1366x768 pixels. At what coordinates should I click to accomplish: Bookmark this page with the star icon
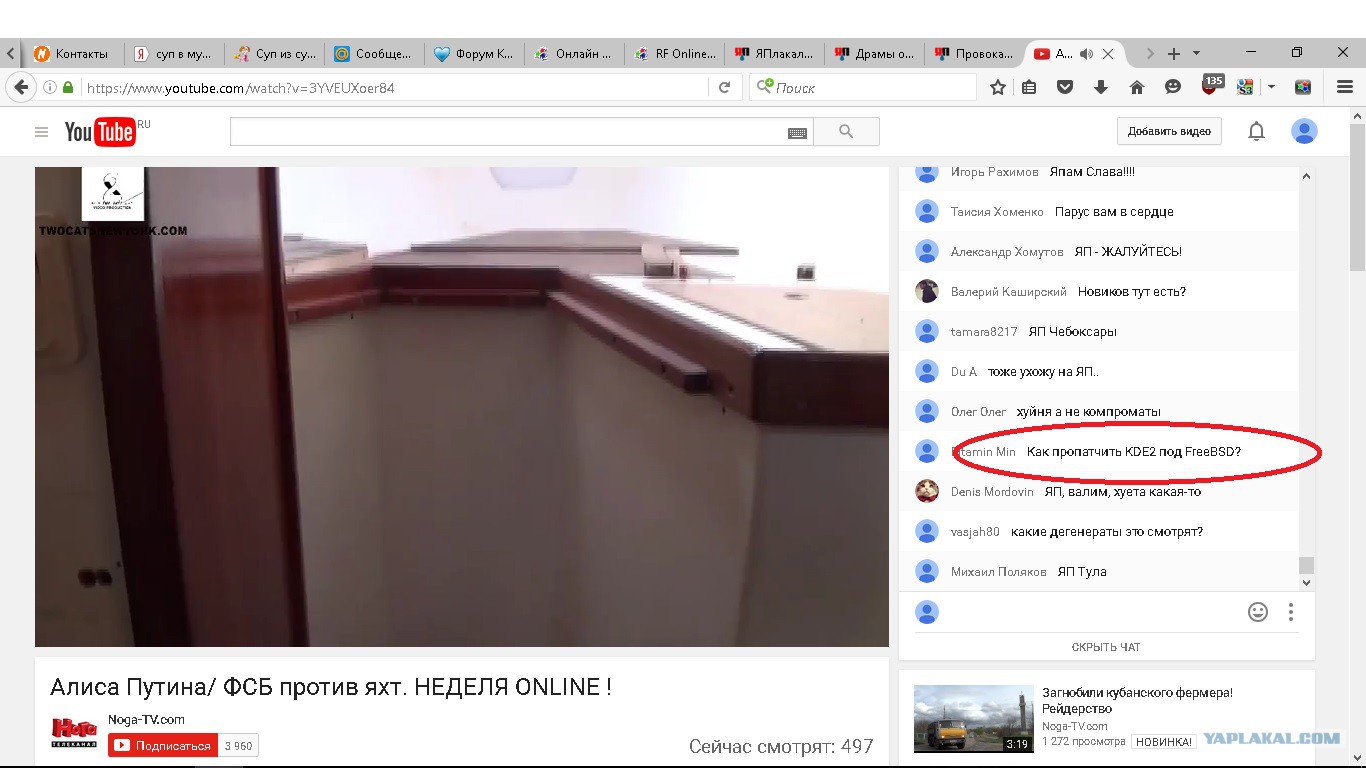pos(997,88)
